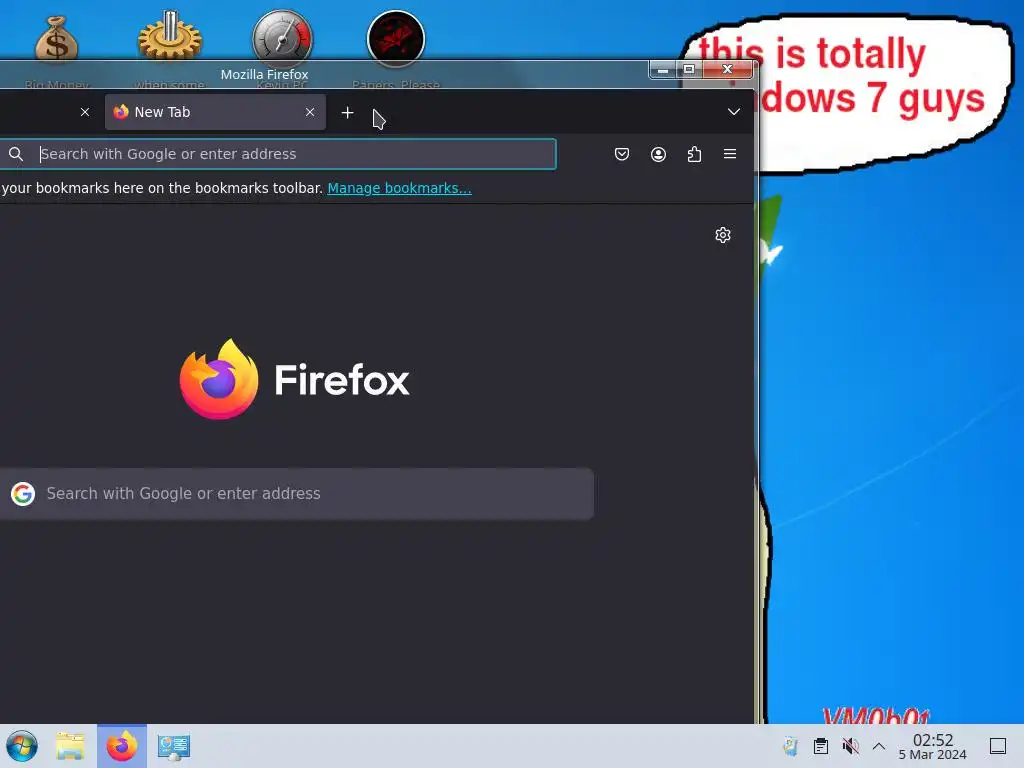Image resolution: width=1024 pixels, height=768 pixels.
Task: Open system settings taskbar icon
Action: (x=174, y=746)
